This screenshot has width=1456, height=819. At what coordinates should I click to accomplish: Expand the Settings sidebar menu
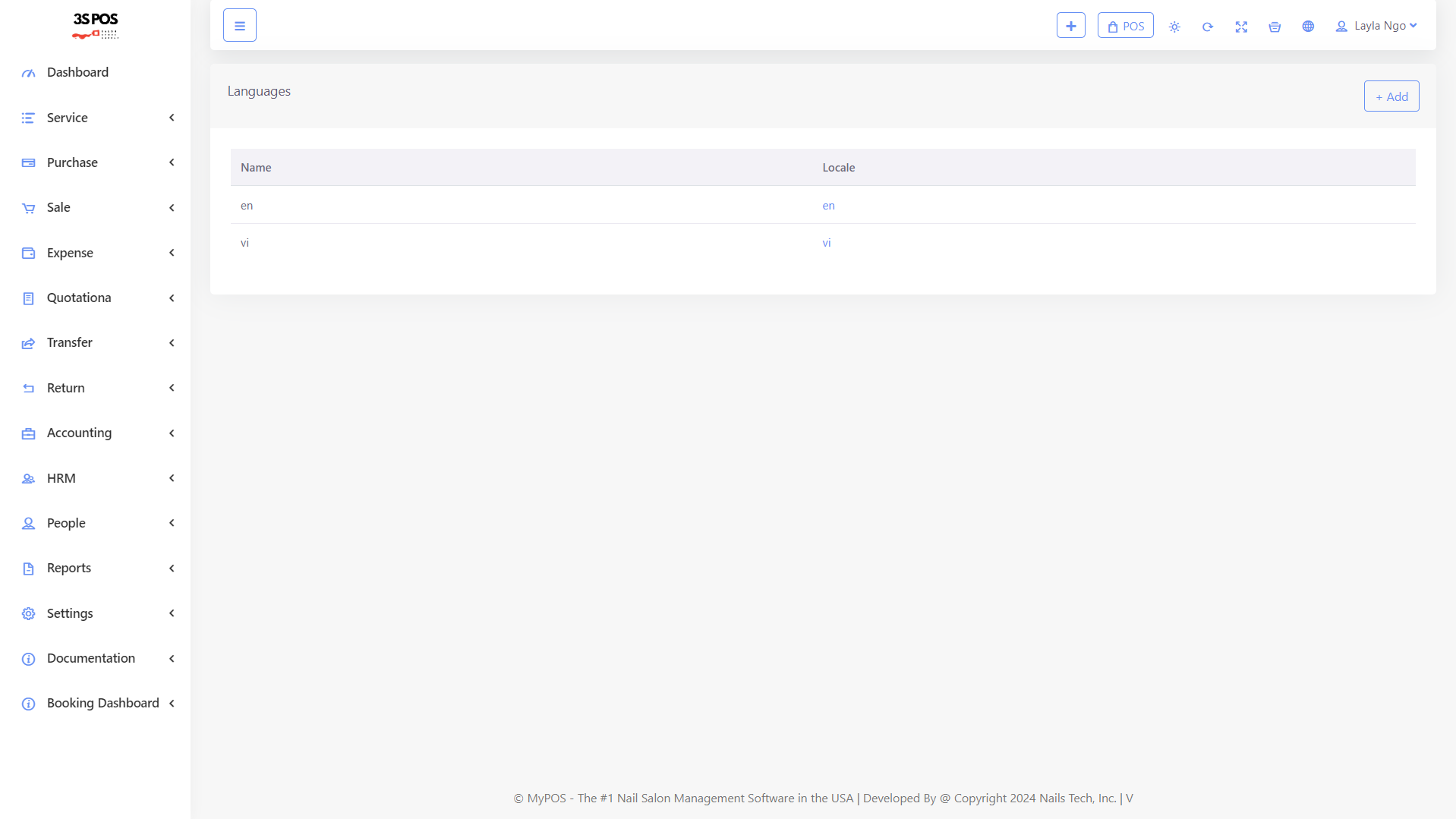pyautogui.click(x=70, y=613)
